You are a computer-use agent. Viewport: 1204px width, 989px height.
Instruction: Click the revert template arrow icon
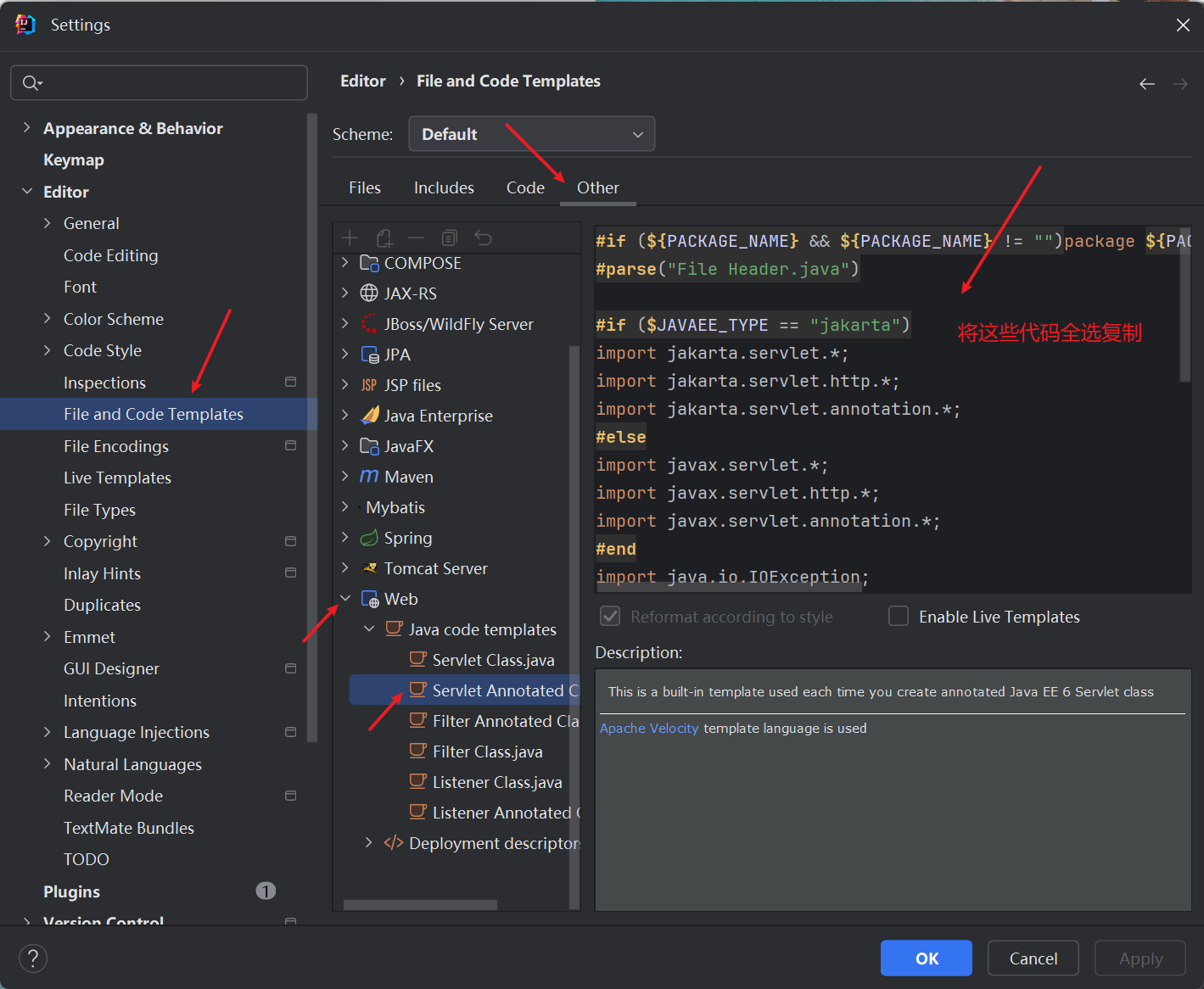coord(483,238)
